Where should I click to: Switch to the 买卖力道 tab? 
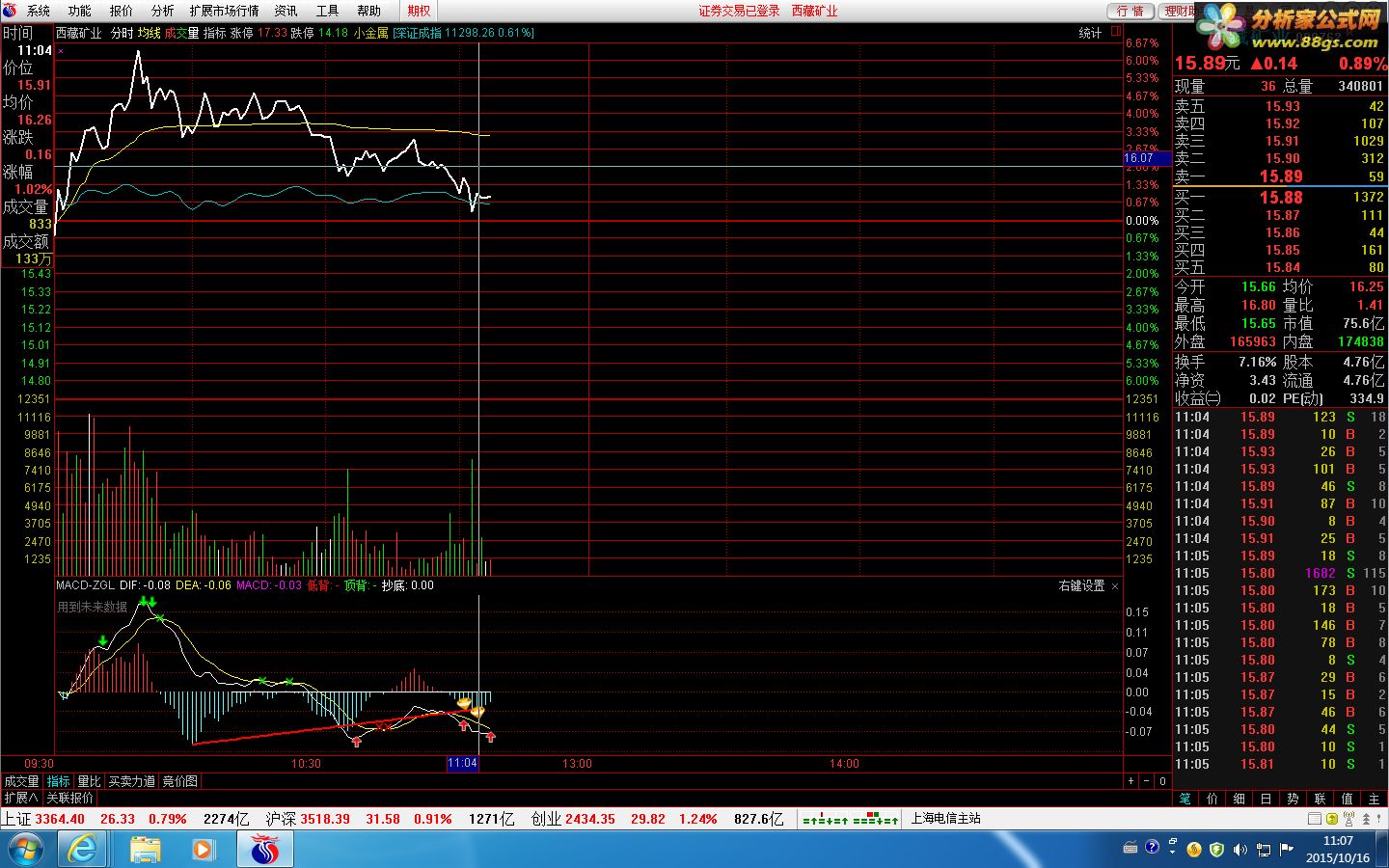132,781
